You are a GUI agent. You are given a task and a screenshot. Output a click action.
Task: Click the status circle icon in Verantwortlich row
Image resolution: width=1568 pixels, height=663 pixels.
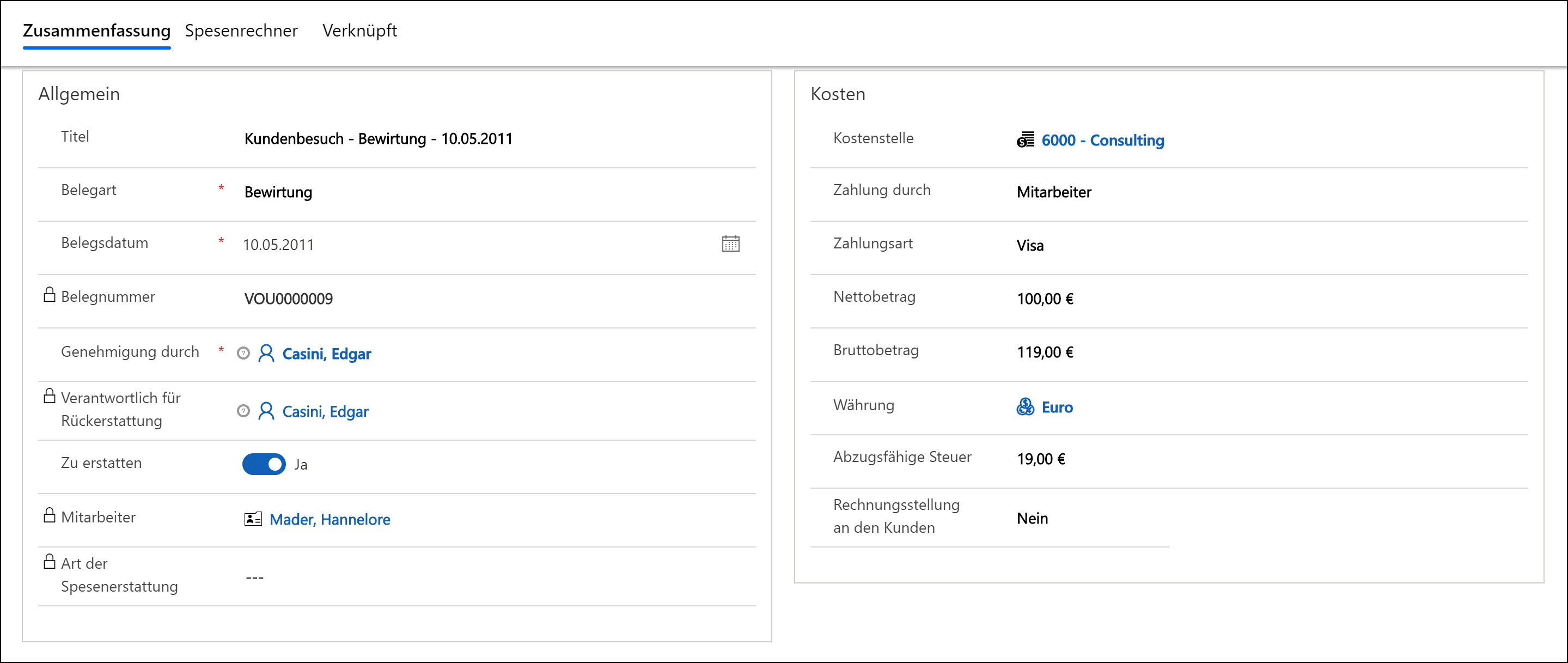[243, 411]
